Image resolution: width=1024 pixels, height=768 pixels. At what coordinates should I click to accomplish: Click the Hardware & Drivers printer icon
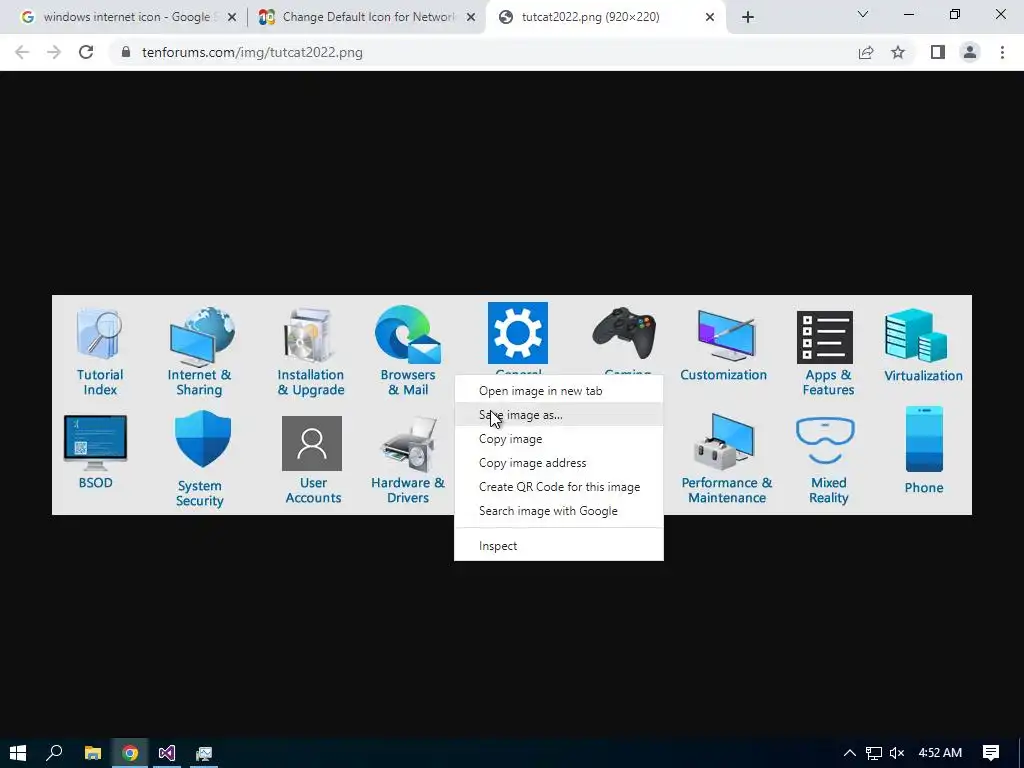(408, 444)
